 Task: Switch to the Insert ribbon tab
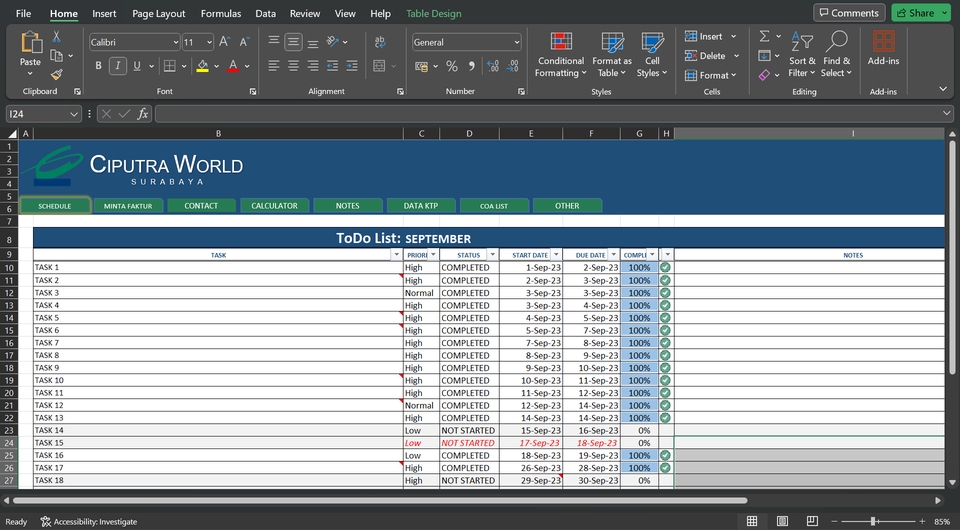coord(104,13)
